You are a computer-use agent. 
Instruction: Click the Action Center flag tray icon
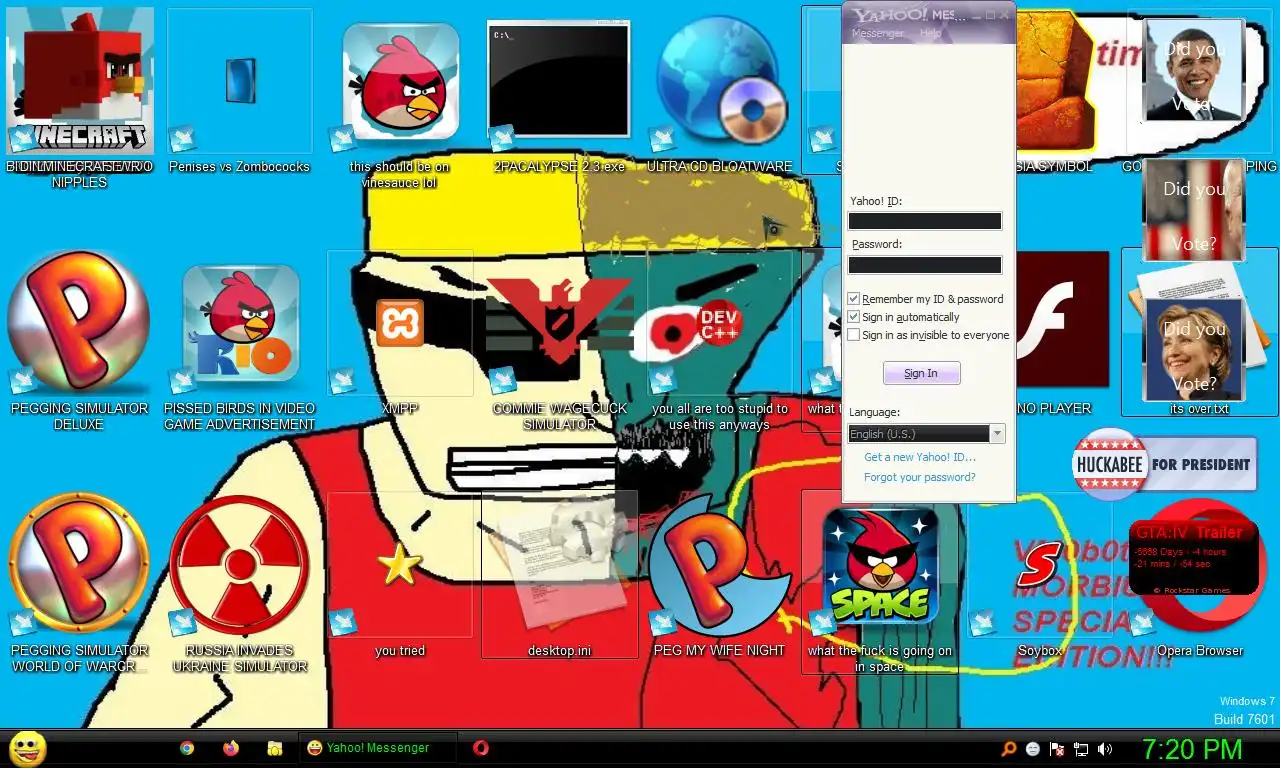pos(1057,749)
